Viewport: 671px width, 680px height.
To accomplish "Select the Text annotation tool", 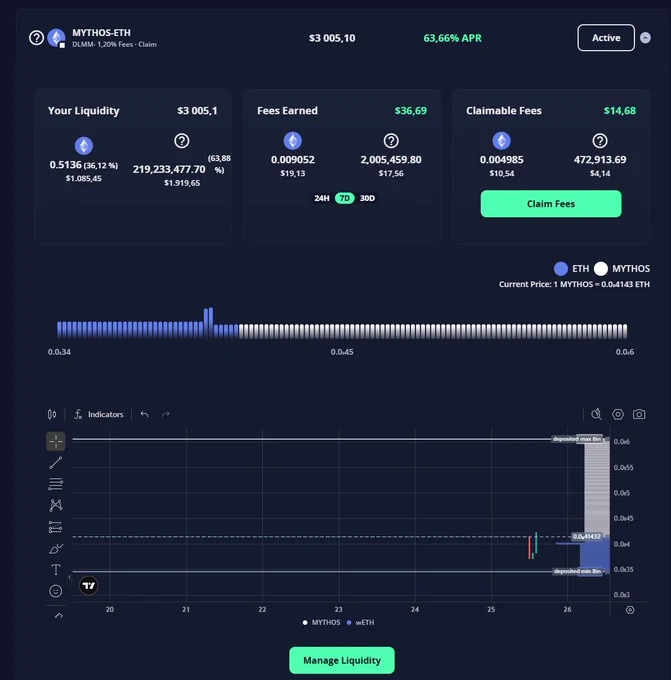I will (x=56, y=569).
